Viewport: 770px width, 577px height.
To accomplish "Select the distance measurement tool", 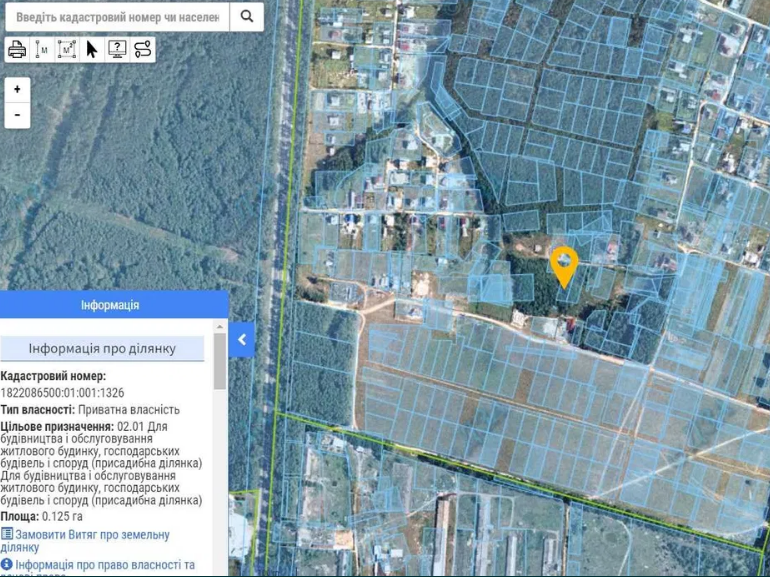I will 42,49.
